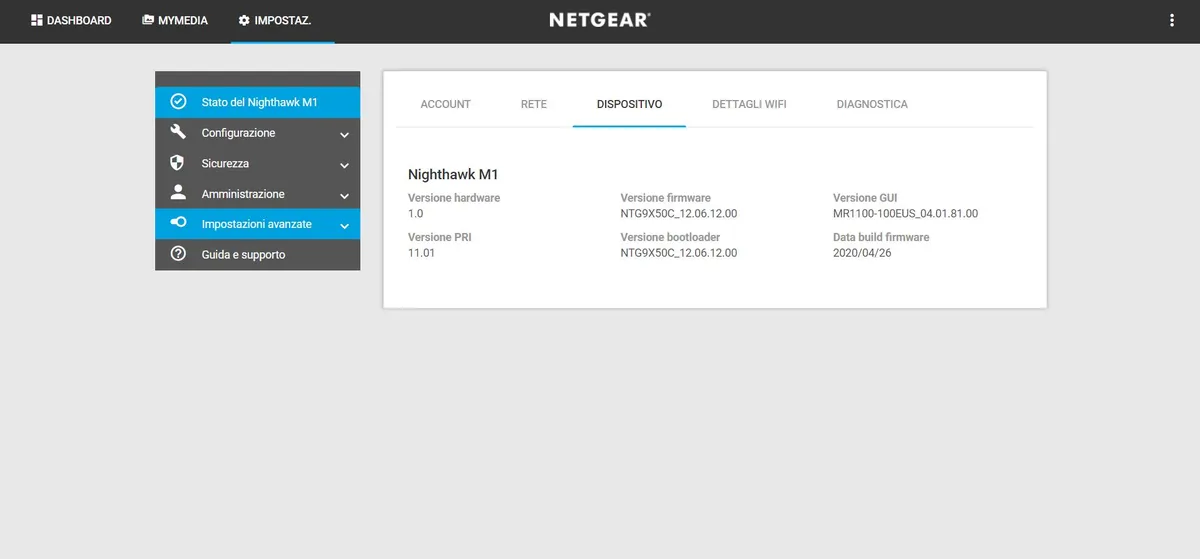This screenshot has height=559, width=1200.
Task: Select Stato del Nighthawk M1 menu entry
Action: pos(258,102)
